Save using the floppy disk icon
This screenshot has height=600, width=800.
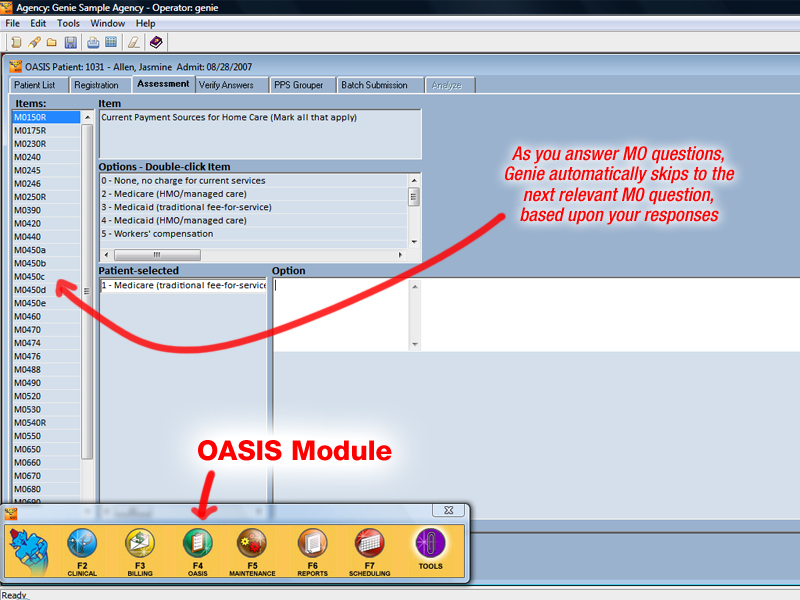pyautogui.click(x=70, y=42)
